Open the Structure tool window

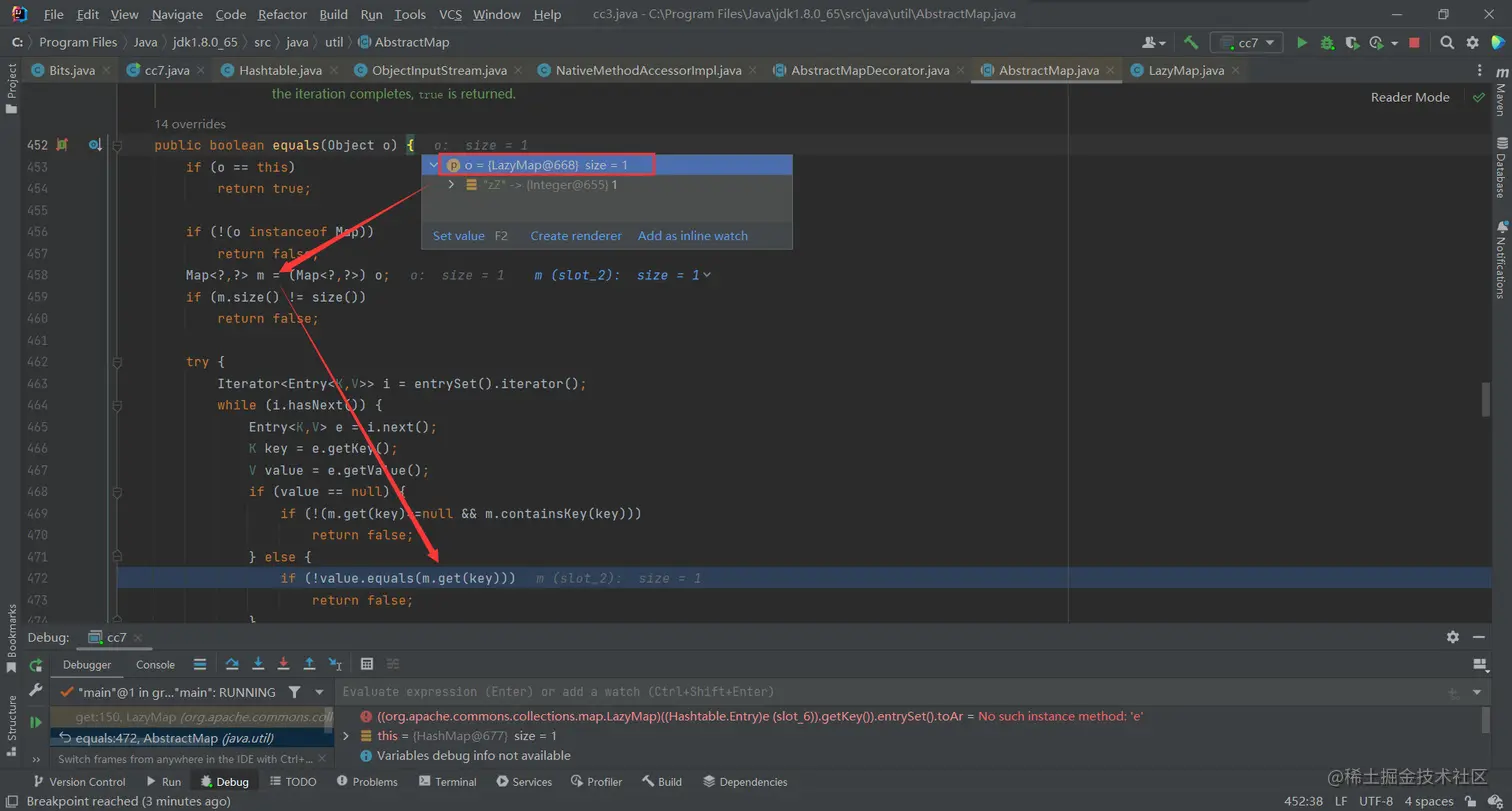click(x=11, y=725)
